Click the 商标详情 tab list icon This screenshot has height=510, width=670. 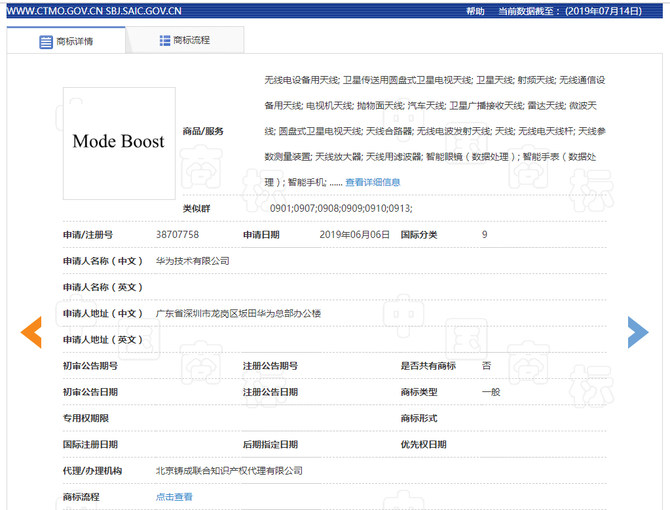pyautogui.click(x=46, y=42)
